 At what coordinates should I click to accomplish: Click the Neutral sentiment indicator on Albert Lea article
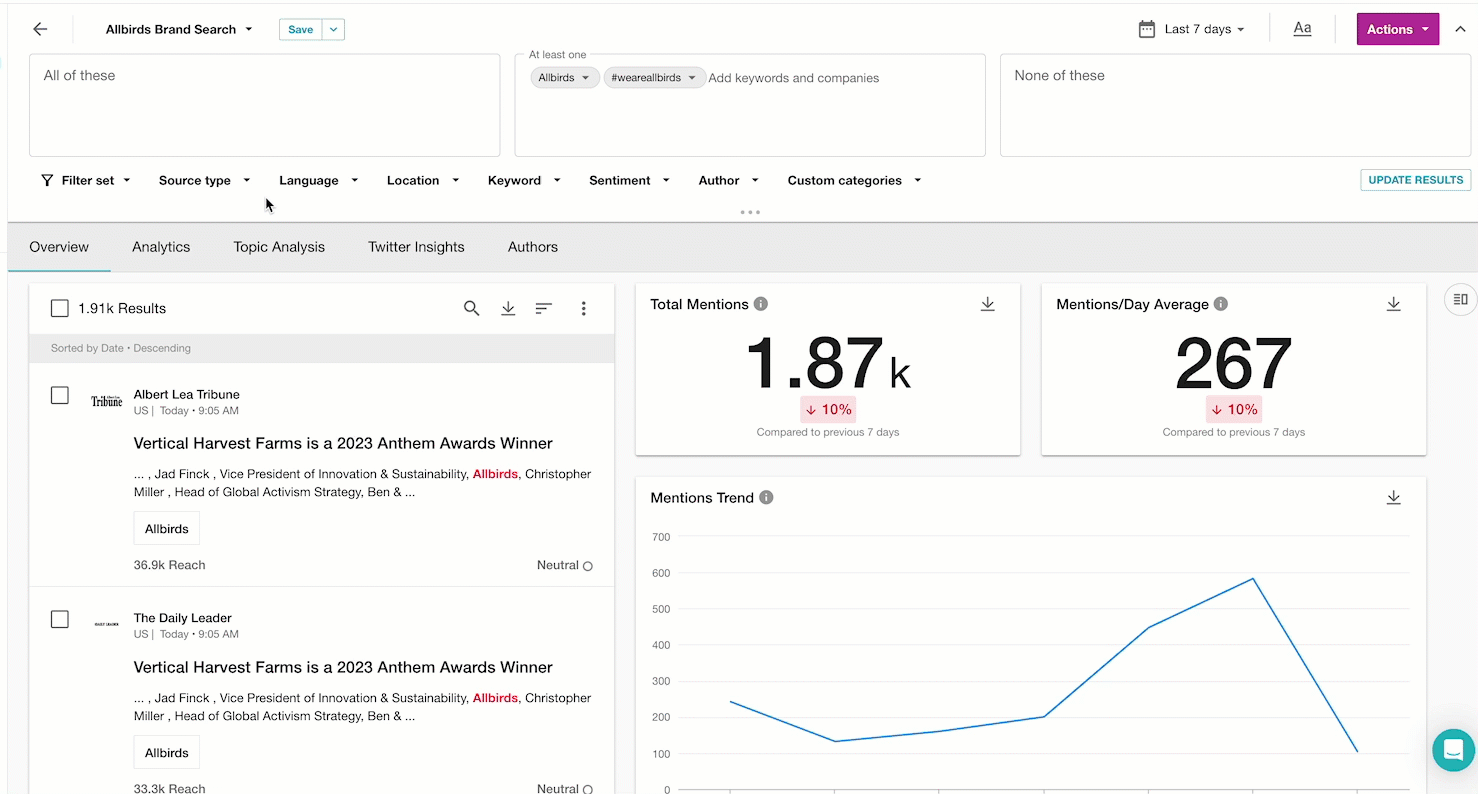[x=565, y=565]
